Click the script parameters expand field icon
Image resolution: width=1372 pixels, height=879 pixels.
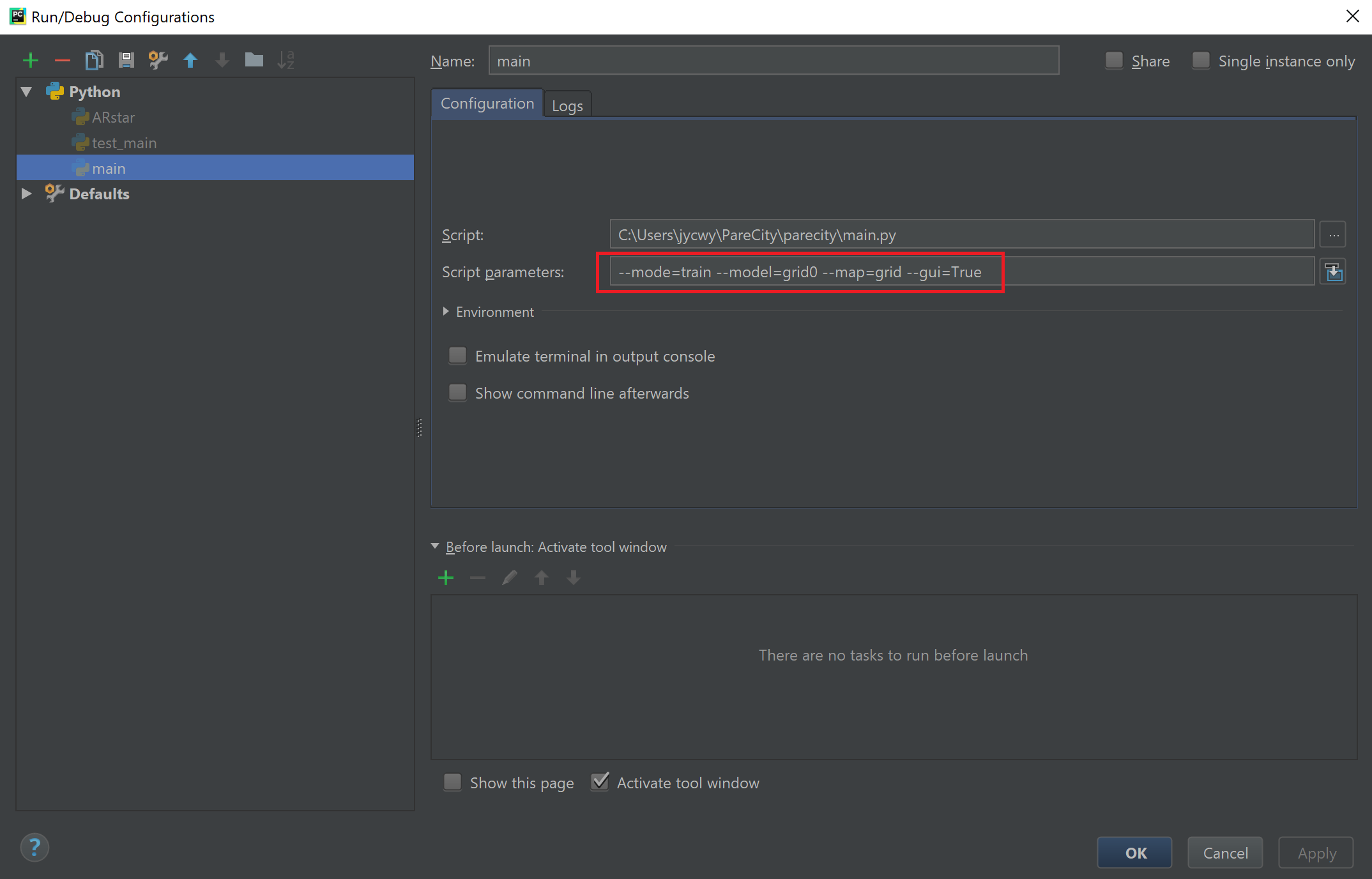(x=1334, y=272)
